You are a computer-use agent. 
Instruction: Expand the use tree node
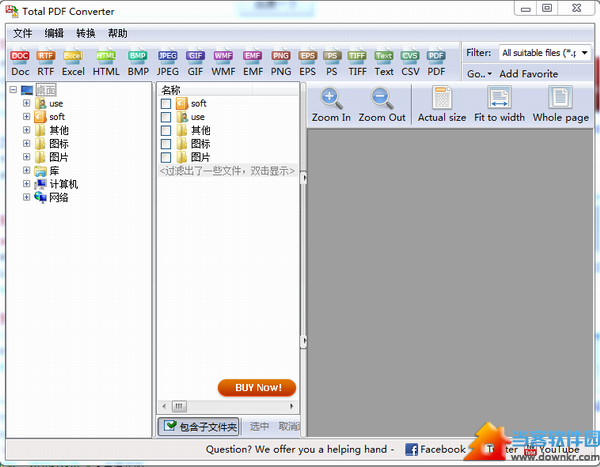pyautogui.click(x=26, y=103)
